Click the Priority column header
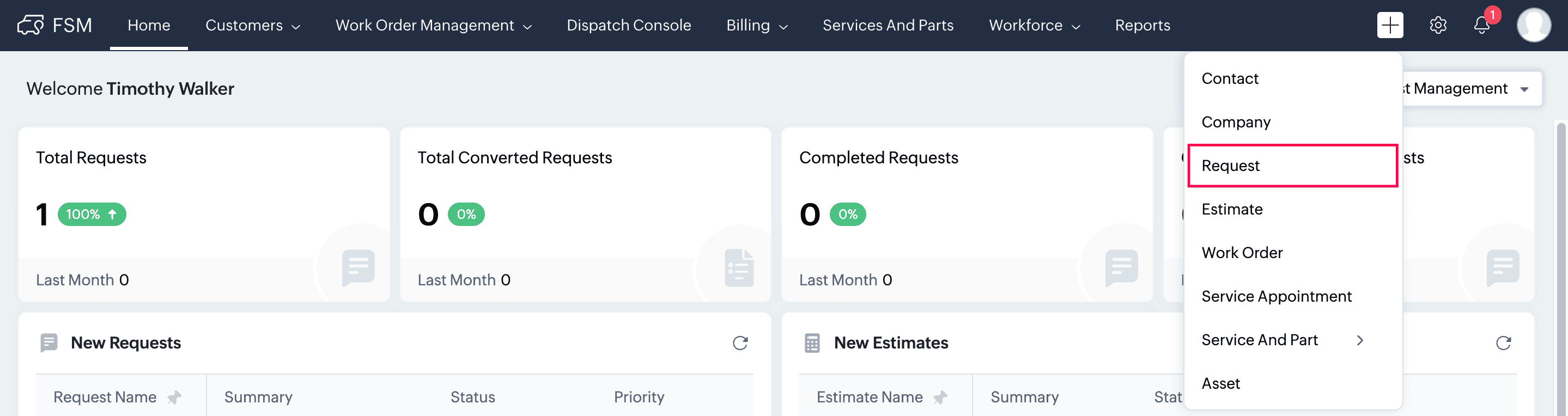The width and height of the screenshot is (1568, 416). pos(639,397)
